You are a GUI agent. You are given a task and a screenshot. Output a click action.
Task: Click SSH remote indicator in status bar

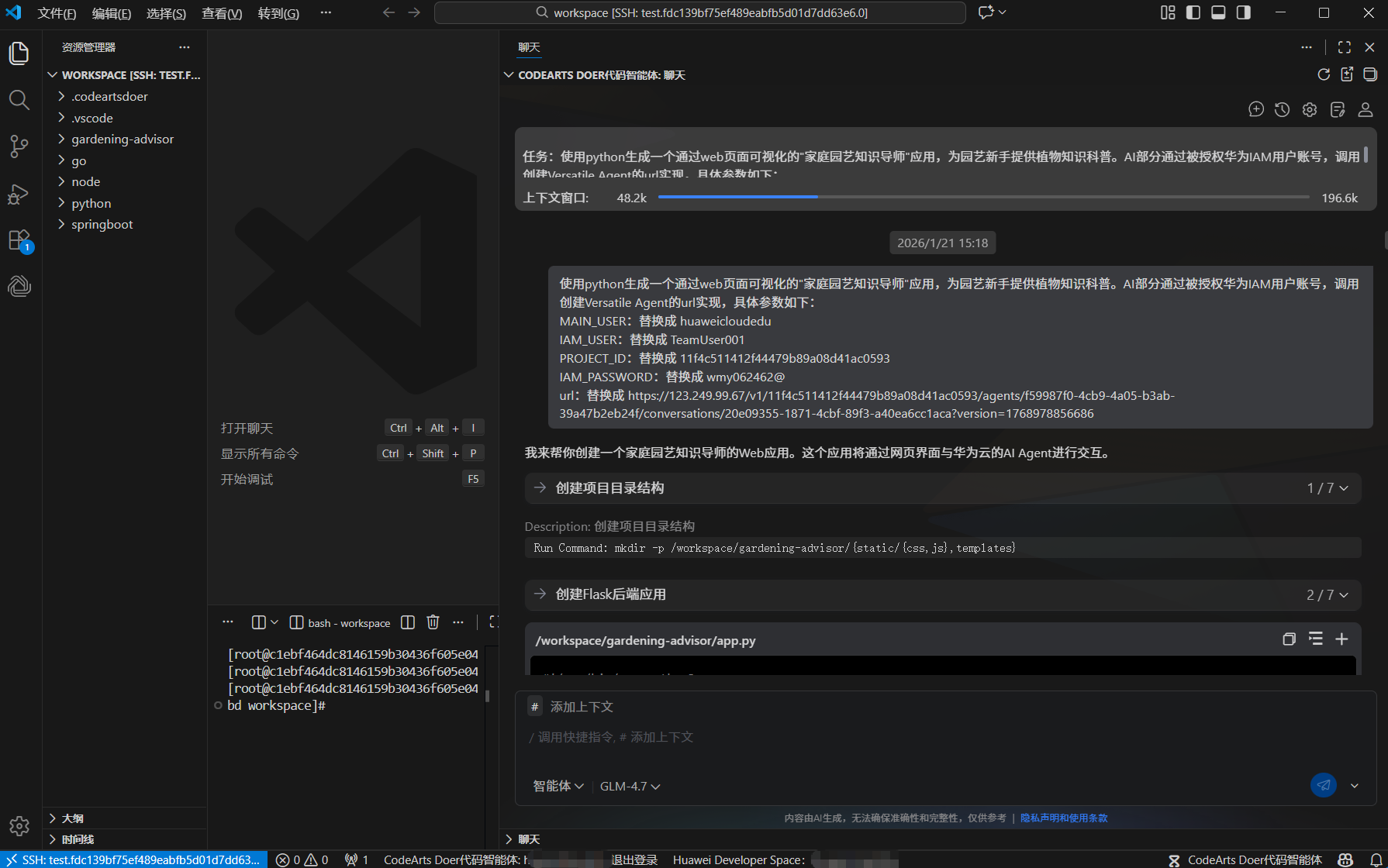[133, 859]
